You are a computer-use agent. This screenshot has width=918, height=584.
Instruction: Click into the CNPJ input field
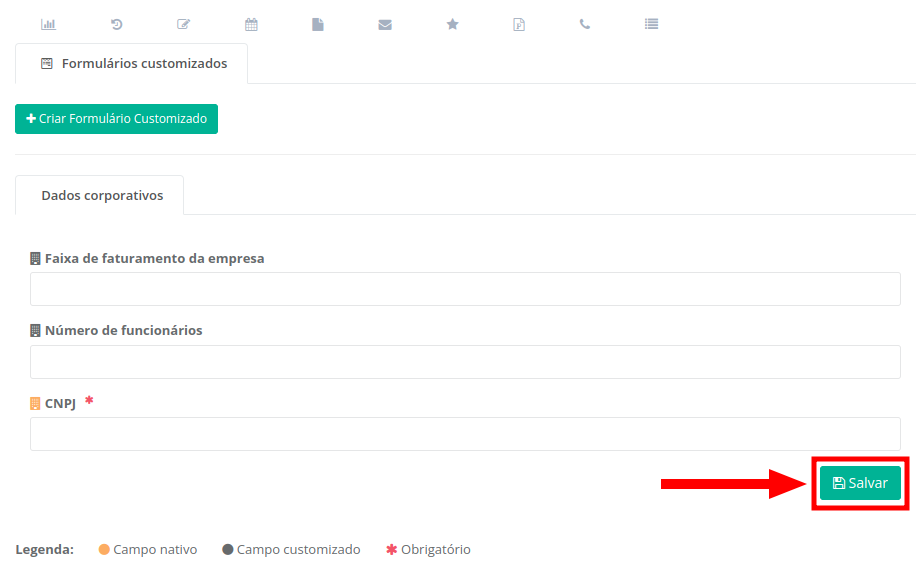pos(465,434)
